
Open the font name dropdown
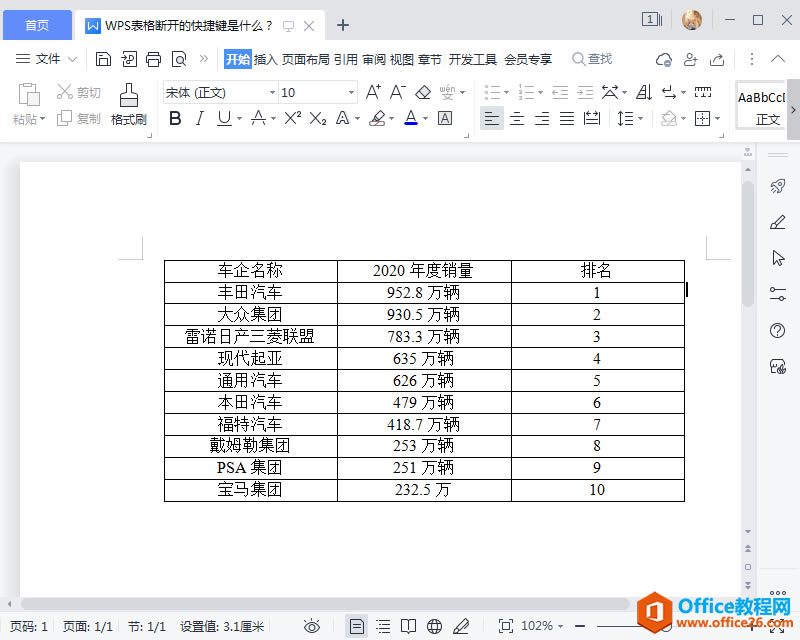272,93
